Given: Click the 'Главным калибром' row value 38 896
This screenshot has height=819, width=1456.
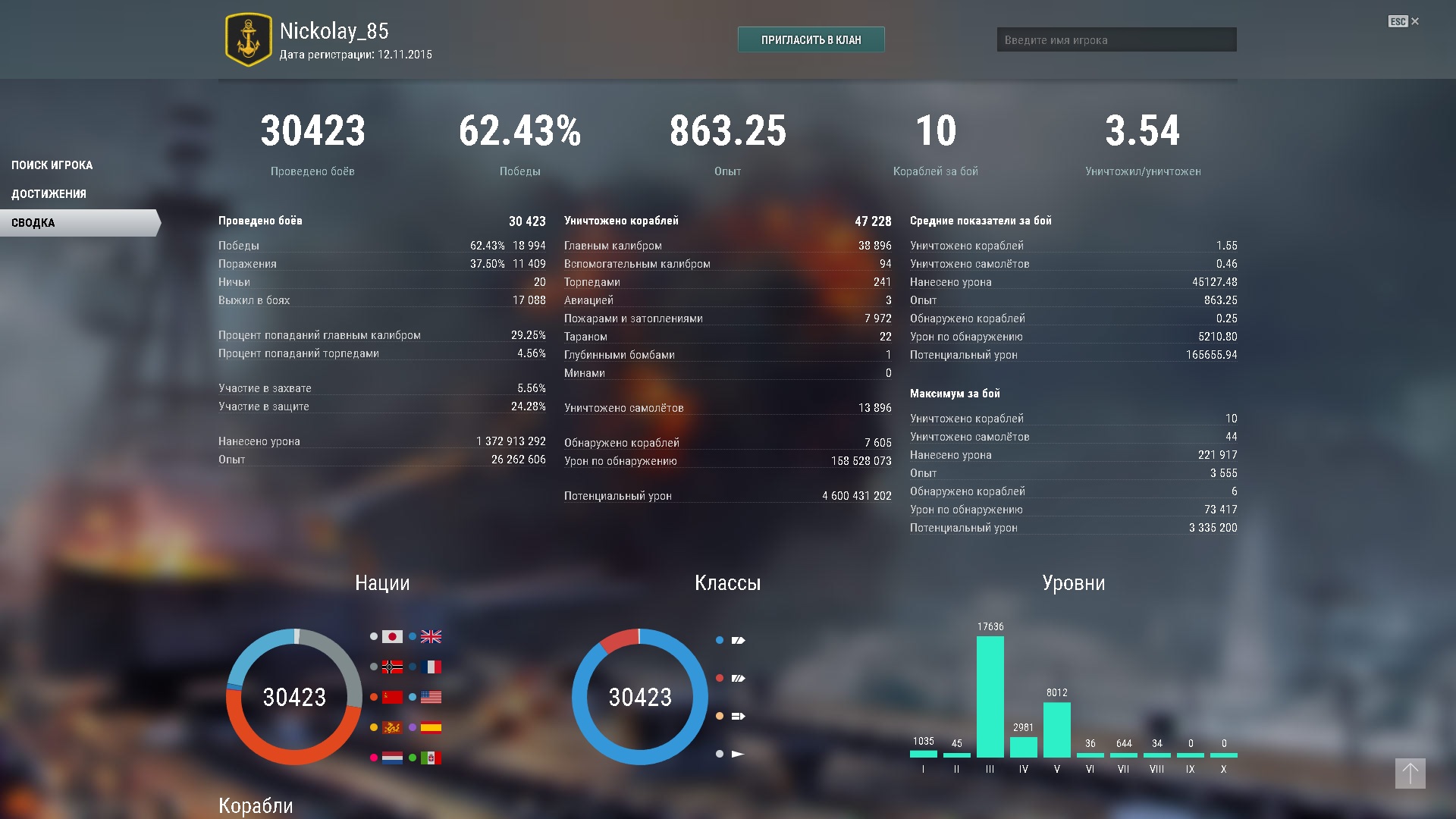Looking at the screenshot, I should click(874, 246).
